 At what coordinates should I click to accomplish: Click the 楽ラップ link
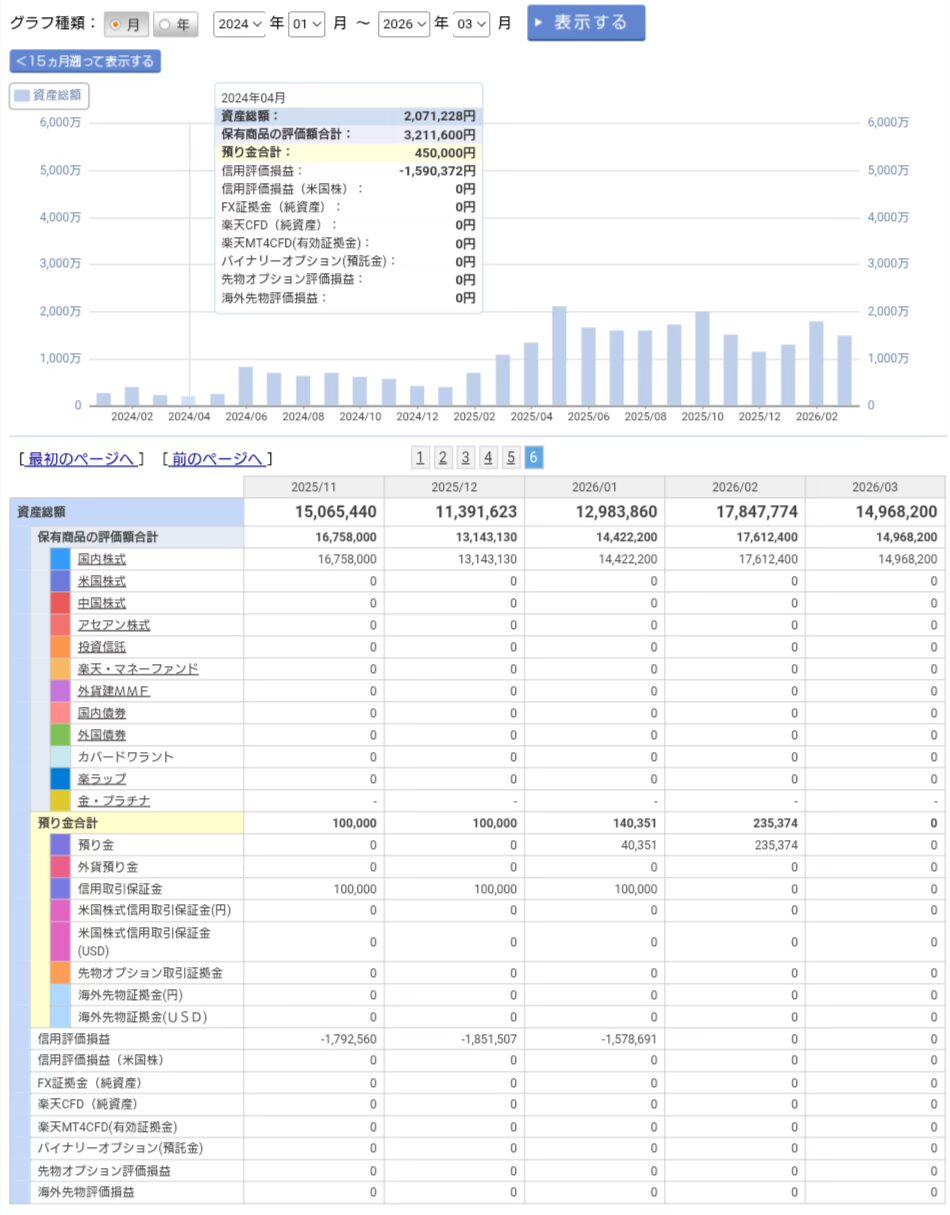point(102,779)
